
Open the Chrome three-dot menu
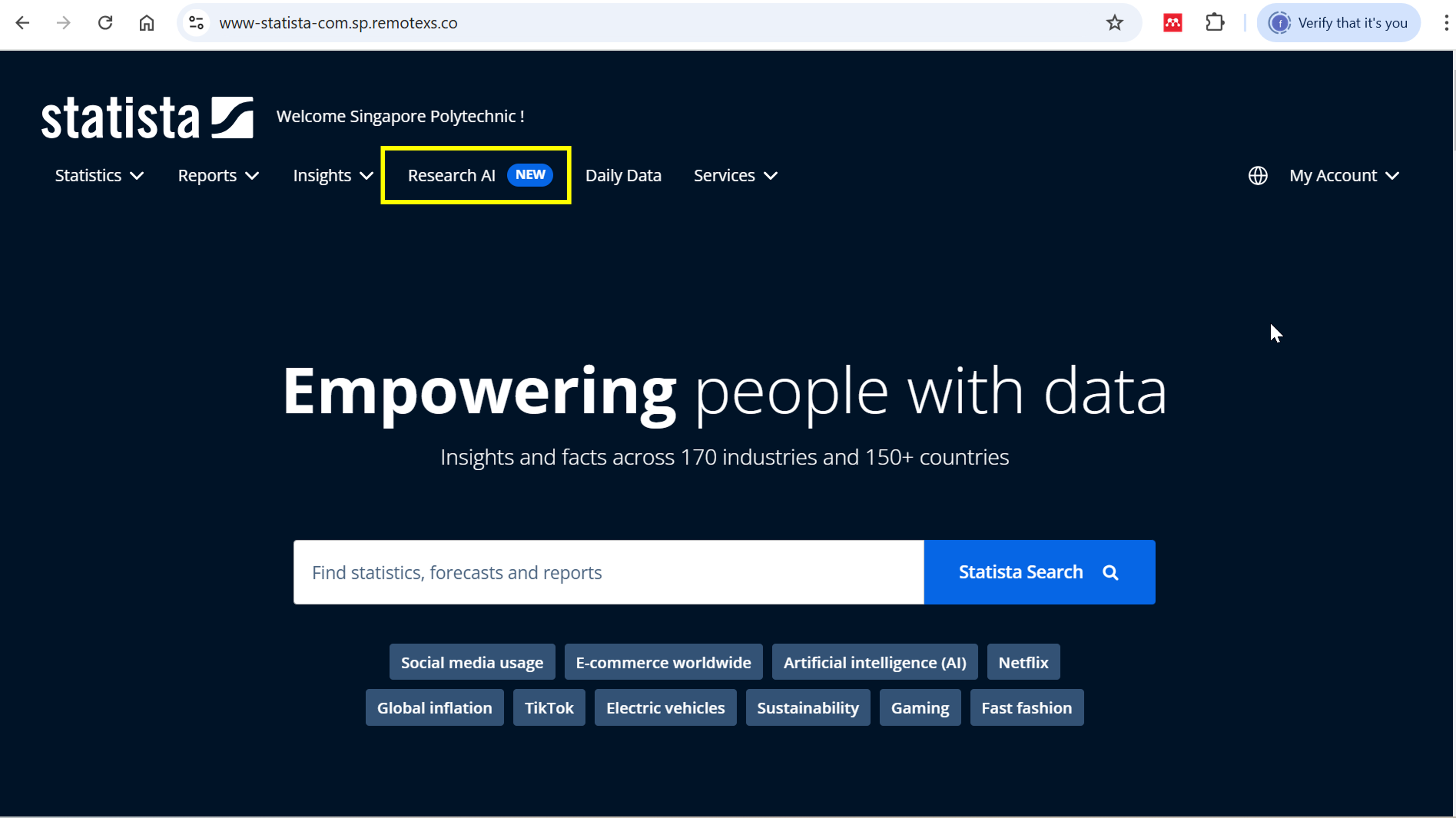pos(1446,22)
